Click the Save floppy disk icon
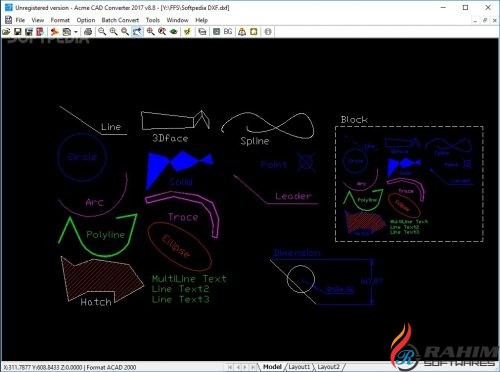Viewport: 500px width, 372px height. [18, 32]
